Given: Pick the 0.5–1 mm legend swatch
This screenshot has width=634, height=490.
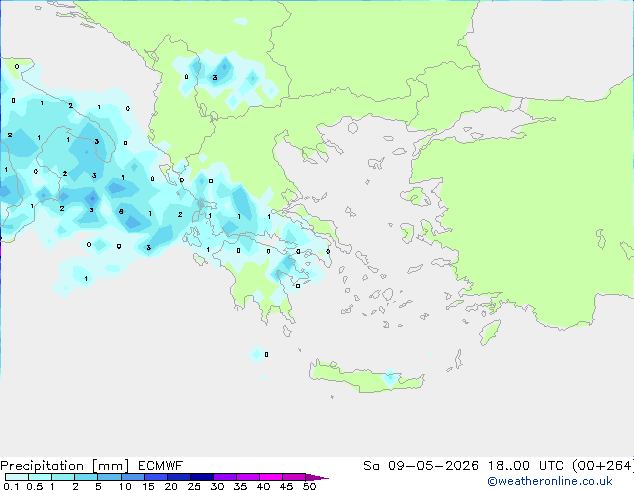Looking at the screenshot, I should pyautogui.click(x=40, y=477).
